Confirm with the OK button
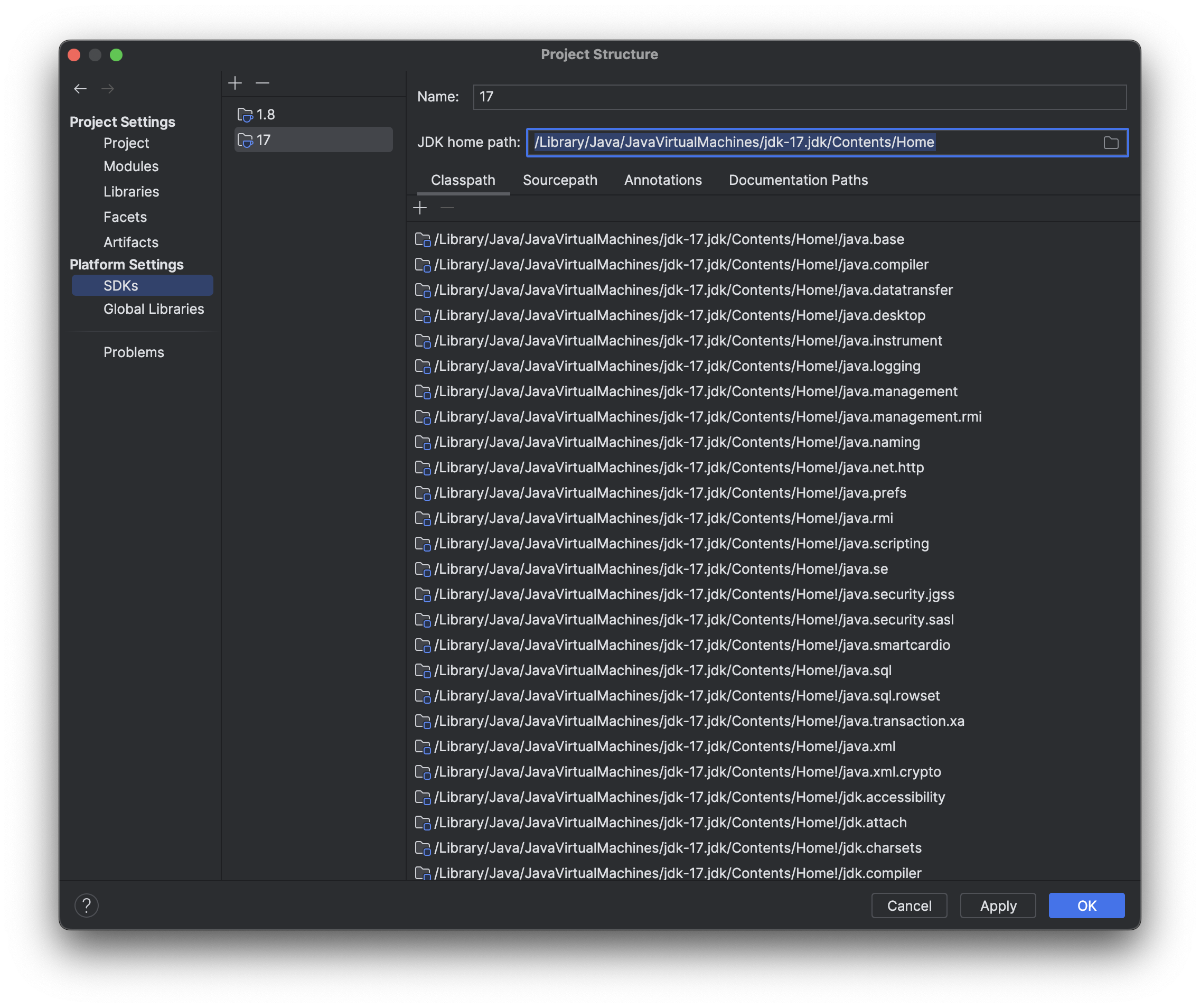Image resolution: width=1200 pixels, height=1008 pixels. coord(1086,905)
